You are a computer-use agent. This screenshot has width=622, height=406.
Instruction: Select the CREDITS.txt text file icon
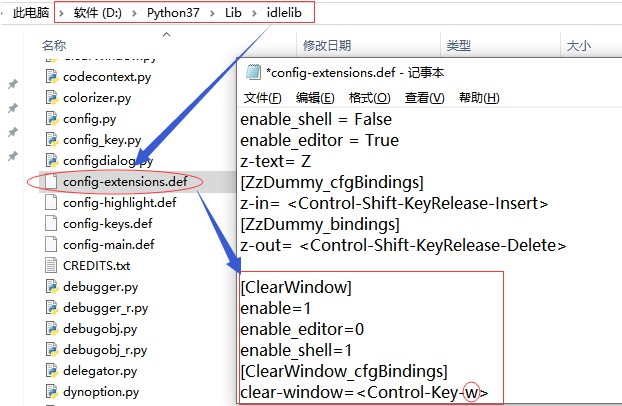pos(51,266)
